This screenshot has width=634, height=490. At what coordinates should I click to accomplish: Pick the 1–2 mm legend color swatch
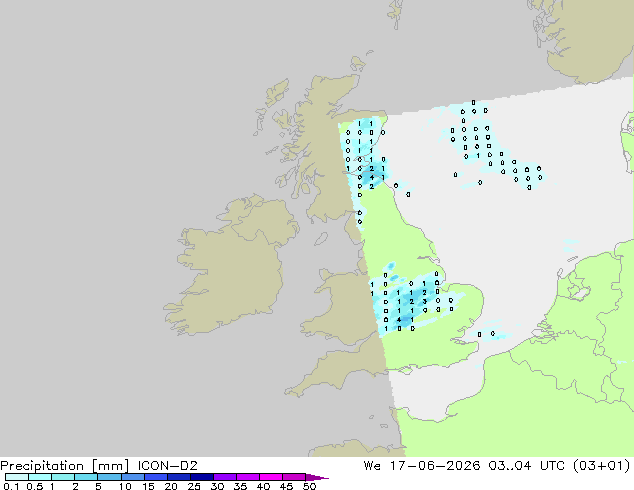[63, 477]
